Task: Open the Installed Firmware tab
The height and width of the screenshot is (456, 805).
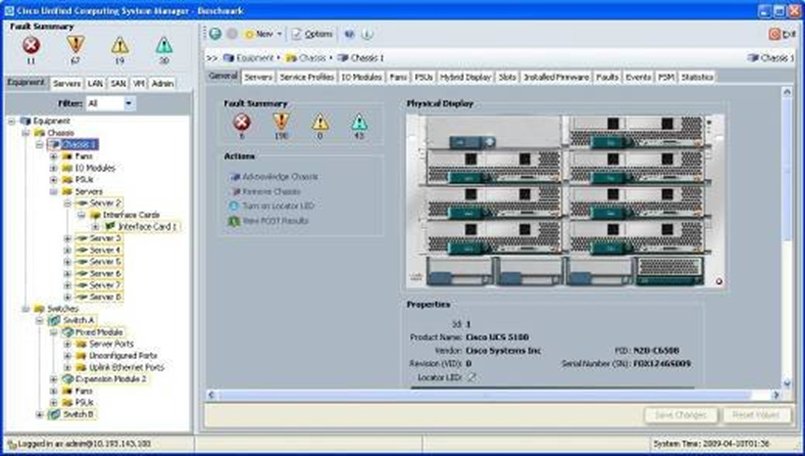Action: (x=556, y=77)
